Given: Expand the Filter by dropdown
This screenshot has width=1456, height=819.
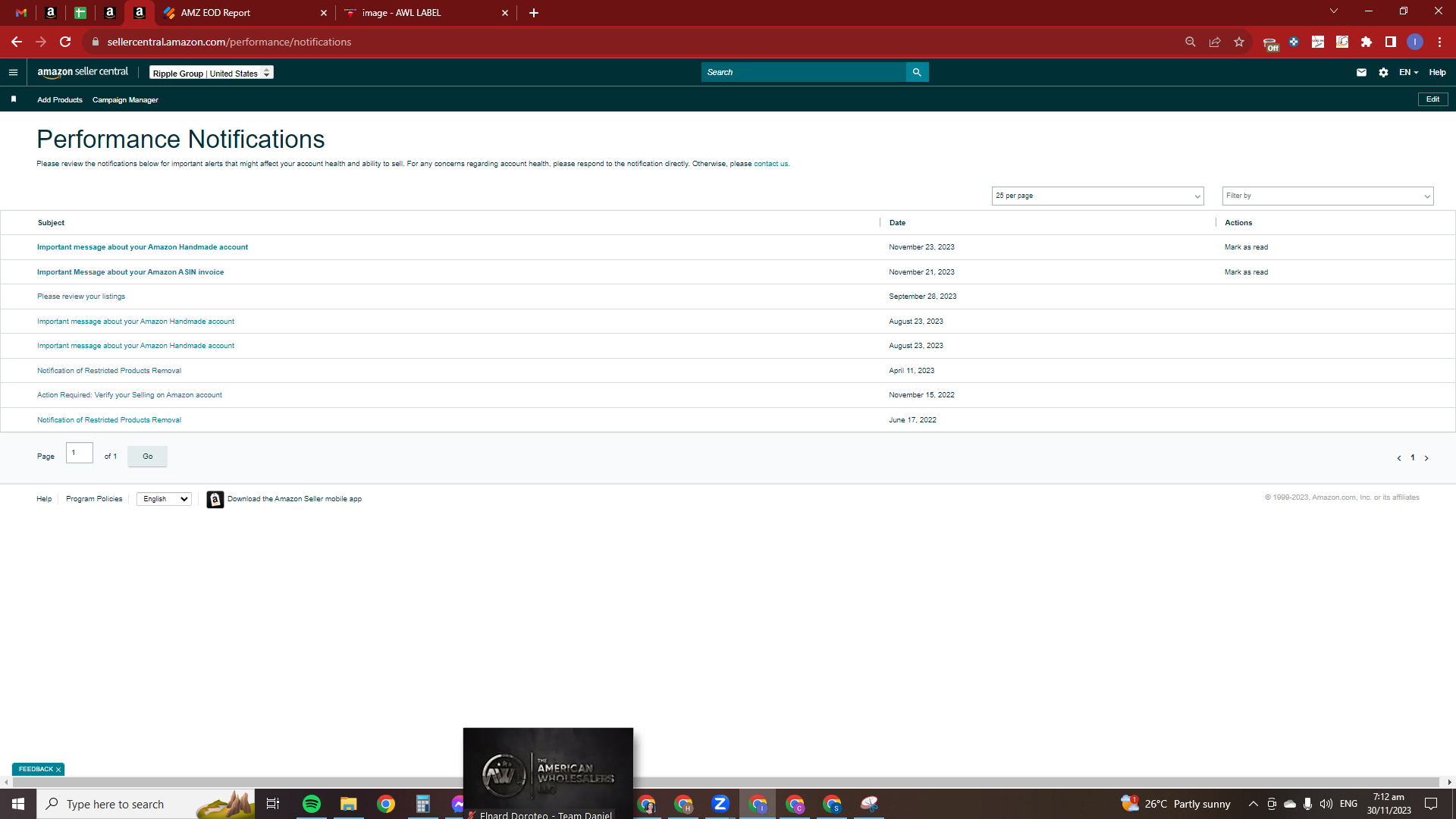Looking at the screenshot, I should tap(1328, 196).
